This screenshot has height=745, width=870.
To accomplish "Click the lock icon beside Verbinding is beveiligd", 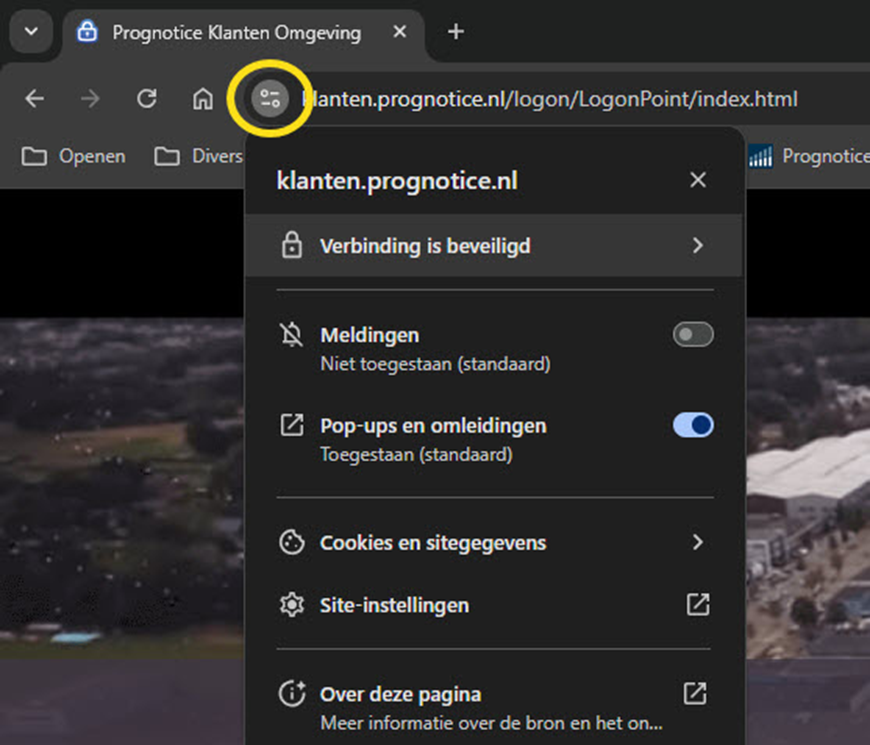I will pyautogui.click(x=291, y=245).
